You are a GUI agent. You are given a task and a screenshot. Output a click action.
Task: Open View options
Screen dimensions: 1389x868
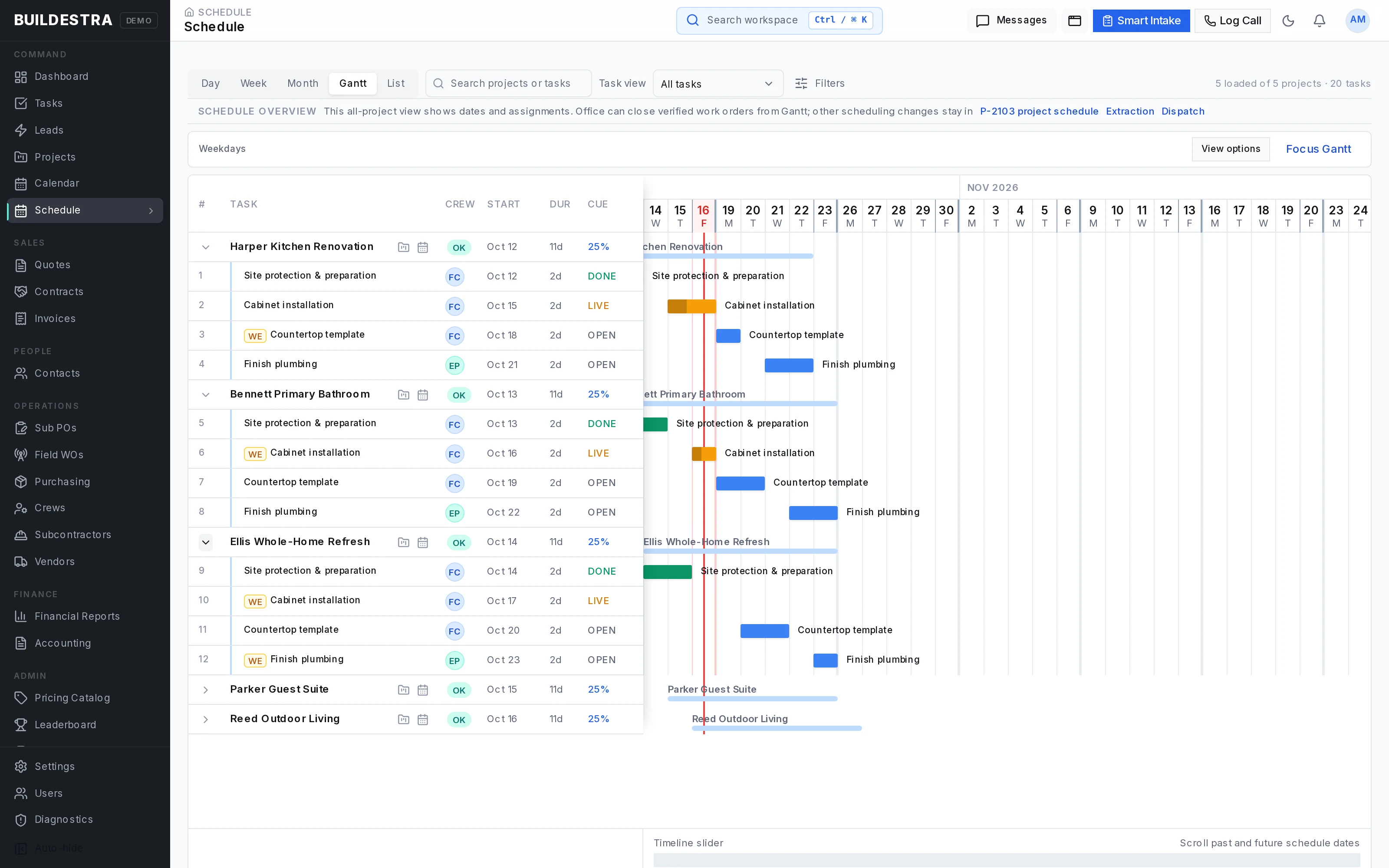1231,149
